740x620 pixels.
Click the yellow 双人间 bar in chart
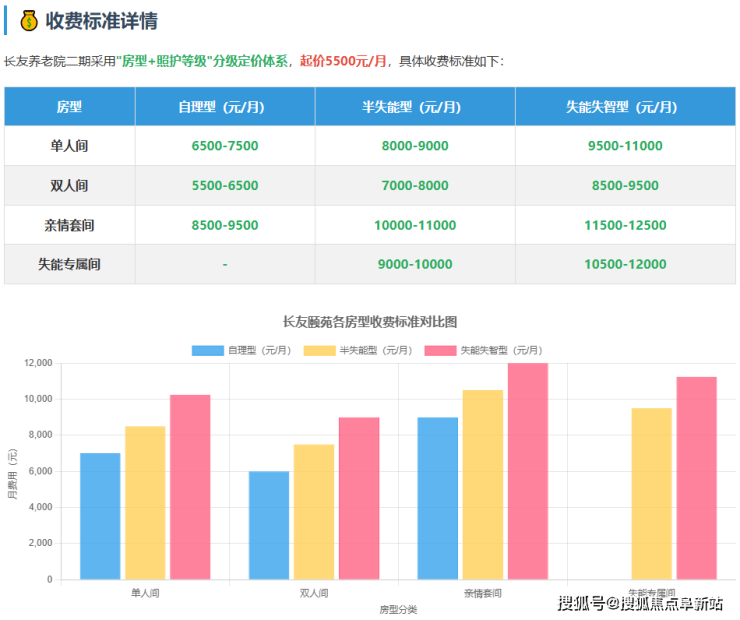click(x=314, y=512)
